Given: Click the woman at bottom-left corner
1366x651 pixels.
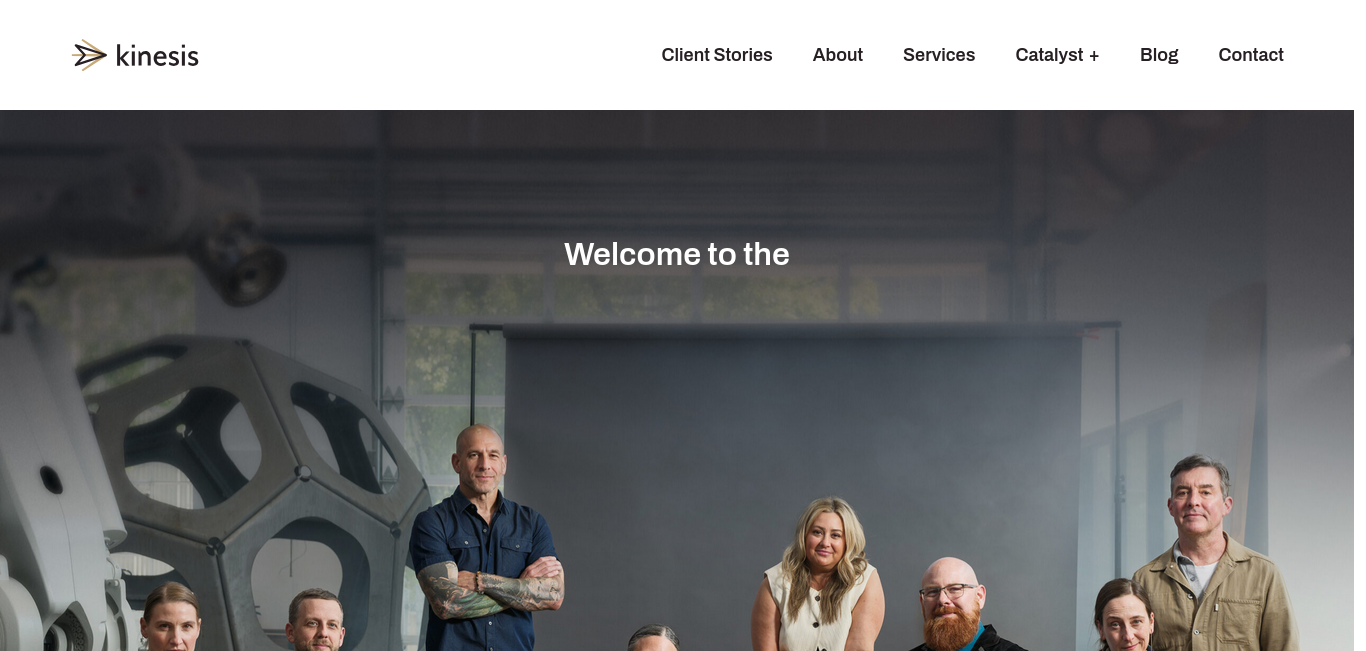Looking at the screenshot, I should pyautogui.click(x=171, y=617).
